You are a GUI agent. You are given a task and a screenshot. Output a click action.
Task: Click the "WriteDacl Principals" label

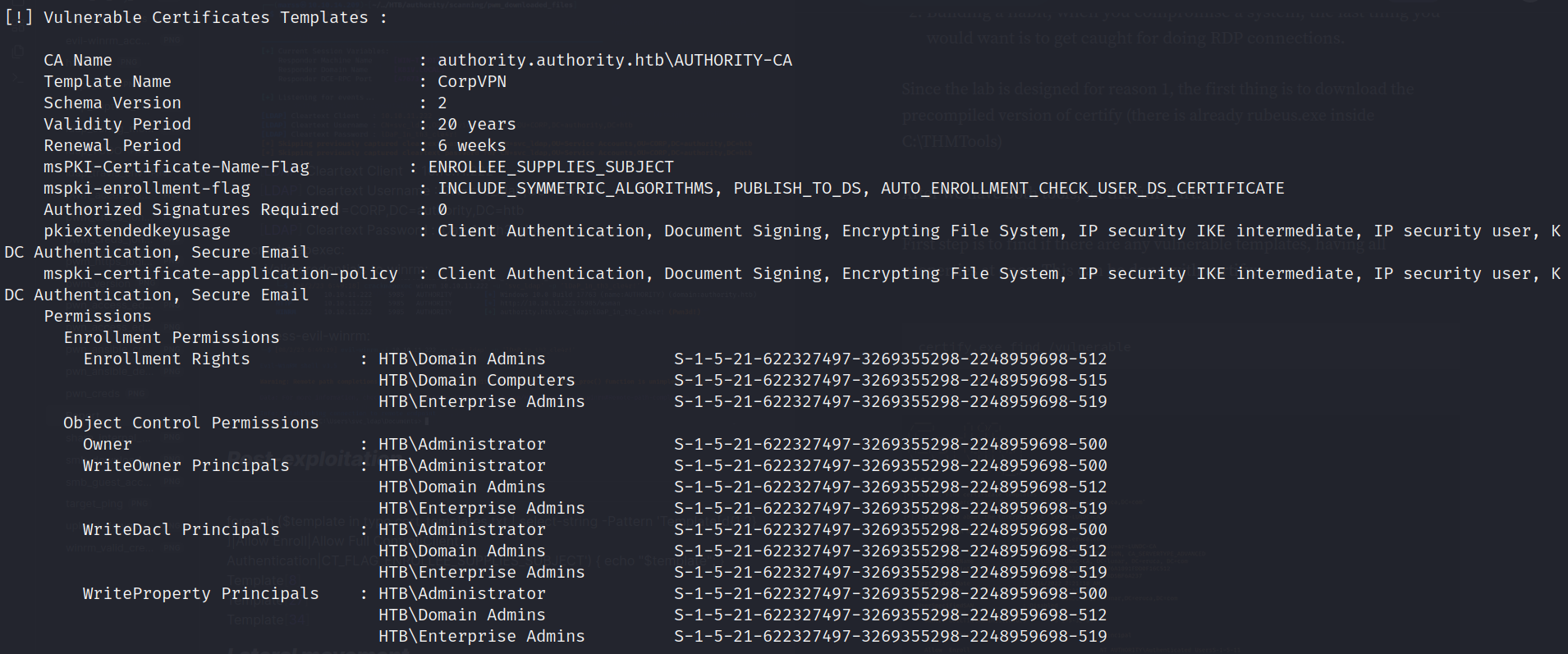(181, 529)
